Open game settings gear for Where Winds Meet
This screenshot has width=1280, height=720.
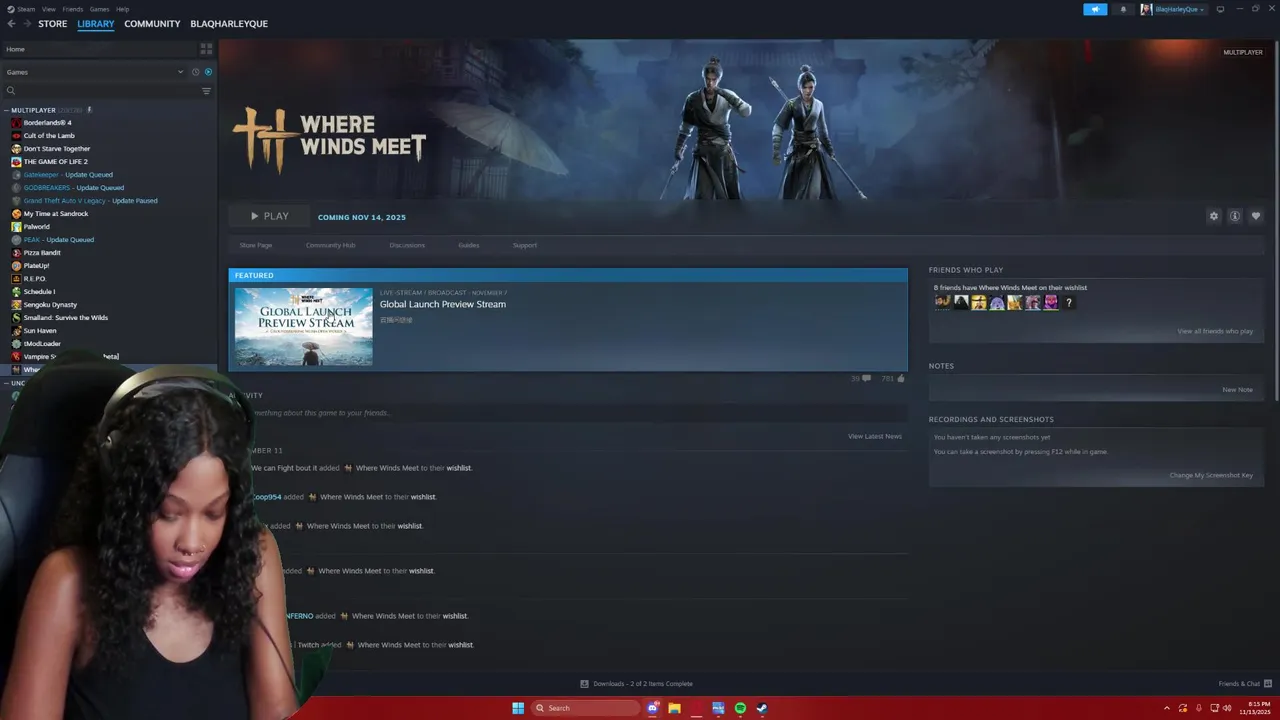tap(1214, 216)
